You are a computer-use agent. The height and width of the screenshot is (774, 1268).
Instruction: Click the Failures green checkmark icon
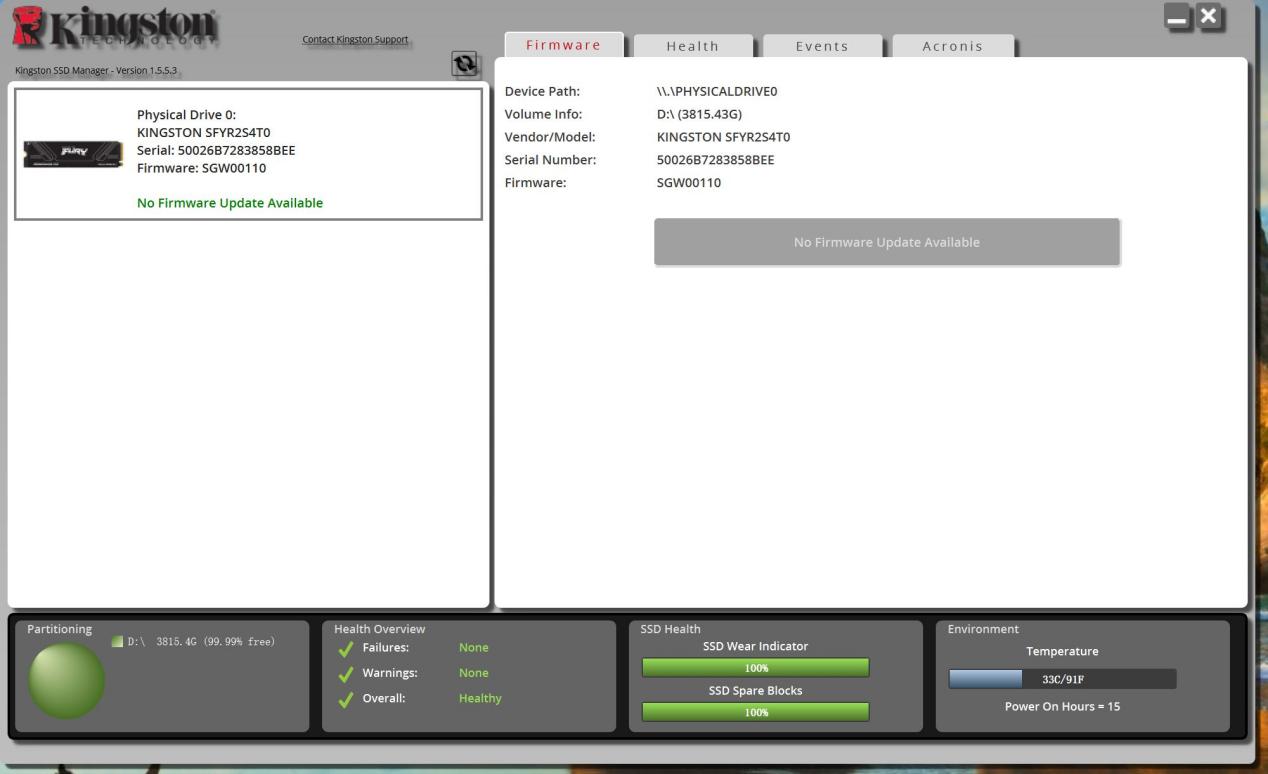[346, 648]
